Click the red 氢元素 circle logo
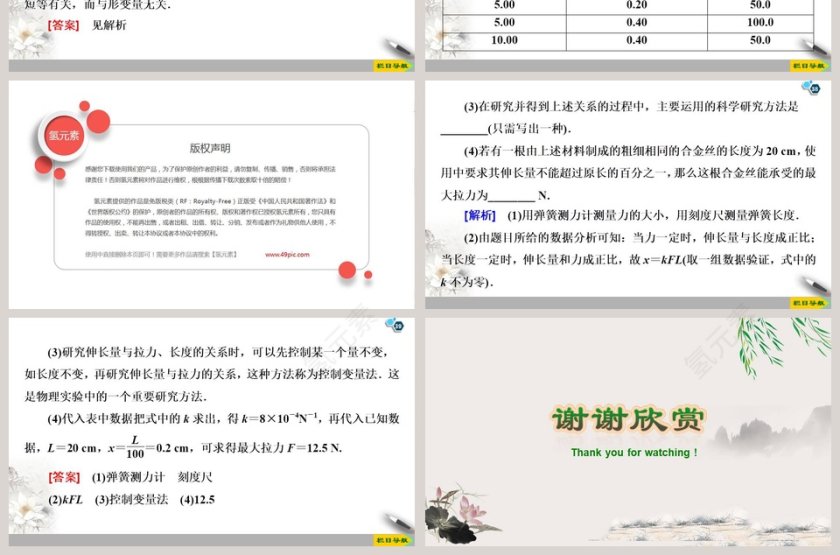 (x=64, y=136)
